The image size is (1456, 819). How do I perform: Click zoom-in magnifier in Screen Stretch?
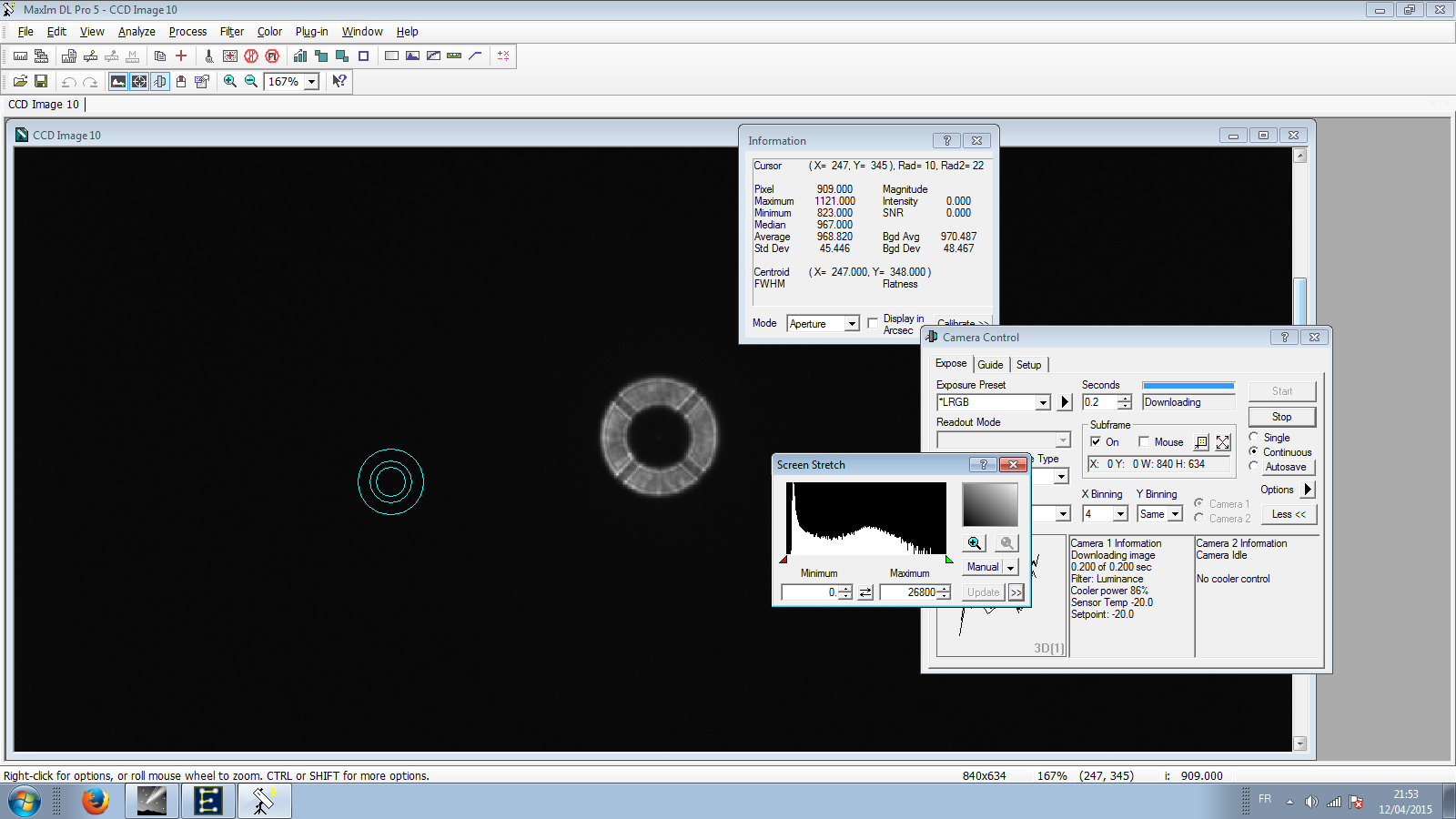tap(975, 543)
